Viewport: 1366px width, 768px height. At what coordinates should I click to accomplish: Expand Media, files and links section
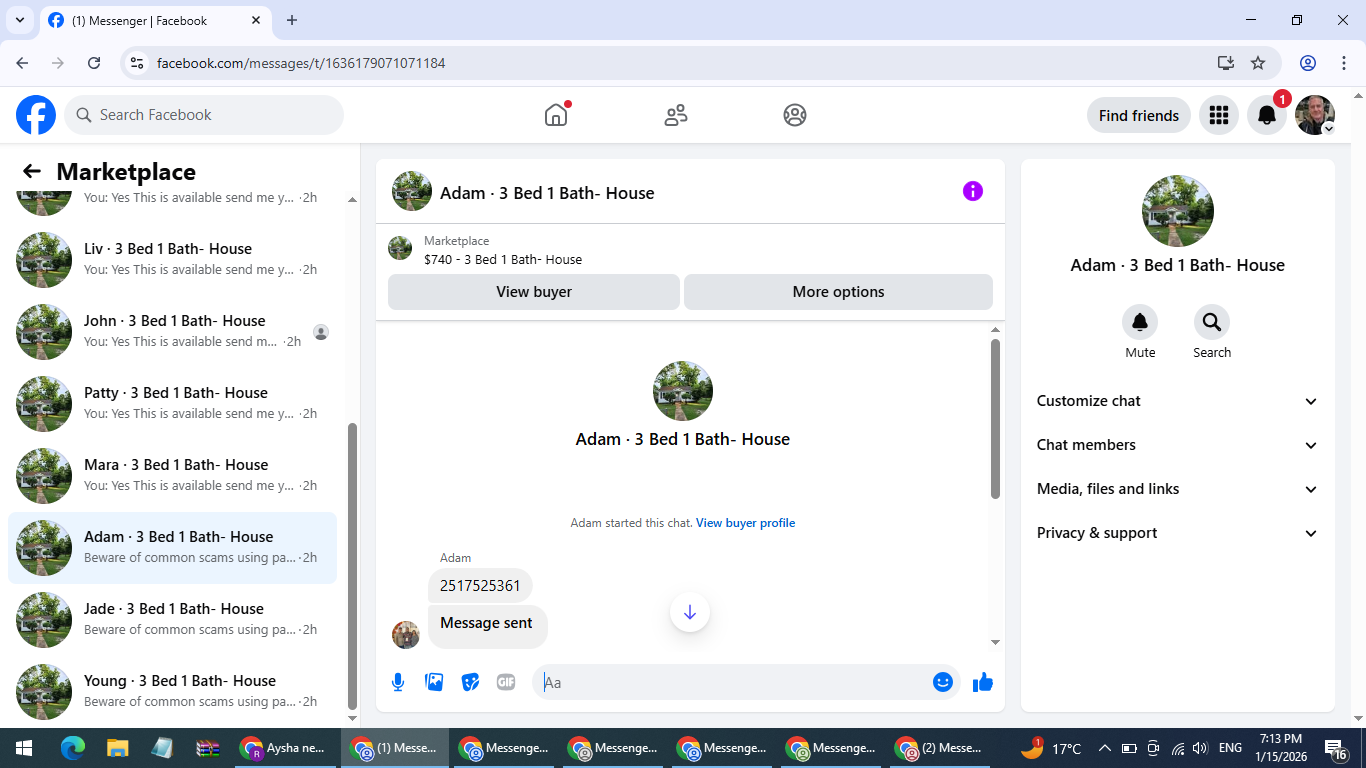point(1178,489)
